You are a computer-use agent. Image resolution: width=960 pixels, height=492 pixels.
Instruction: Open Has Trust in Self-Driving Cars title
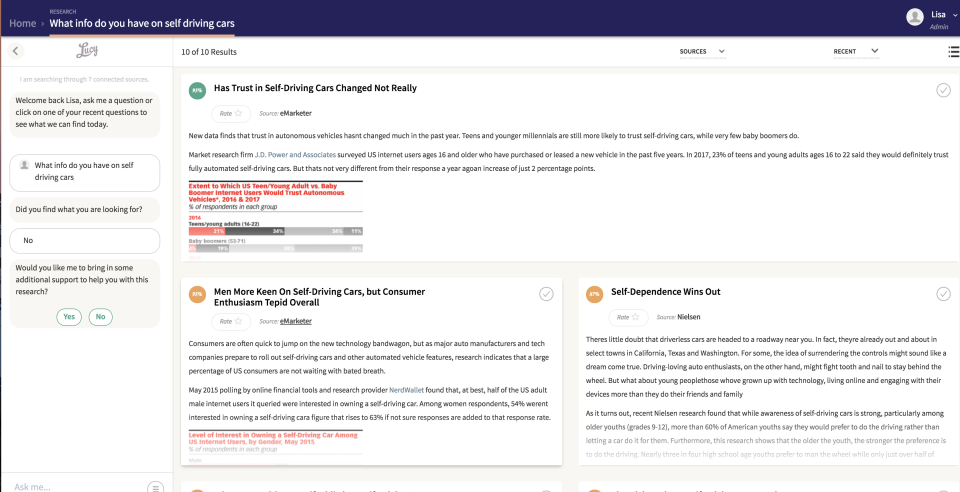pos(315,88)
